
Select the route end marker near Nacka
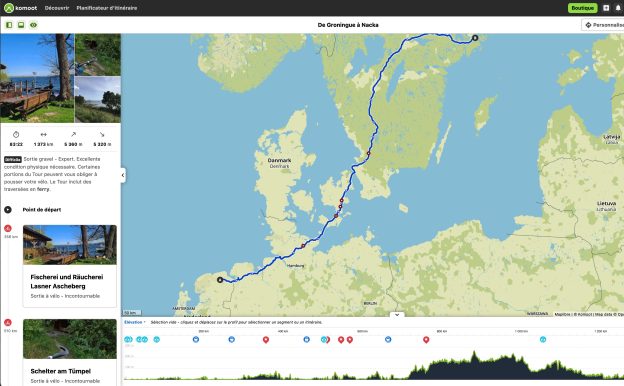pyautogui.click(x=475, y=38)
